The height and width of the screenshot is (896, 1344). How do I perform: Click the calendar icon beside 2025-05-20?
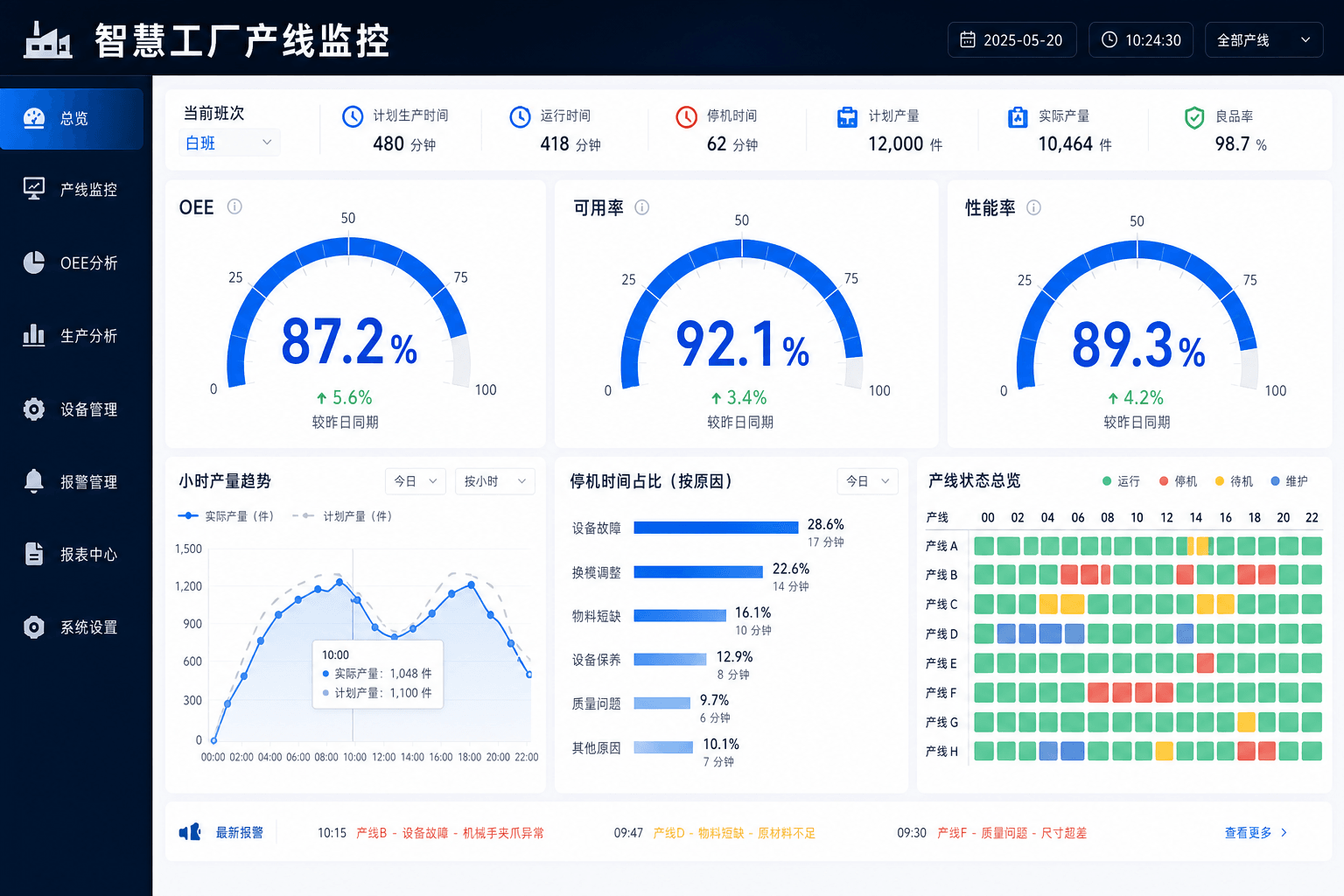pyautogui.click(x=968, y=39)
